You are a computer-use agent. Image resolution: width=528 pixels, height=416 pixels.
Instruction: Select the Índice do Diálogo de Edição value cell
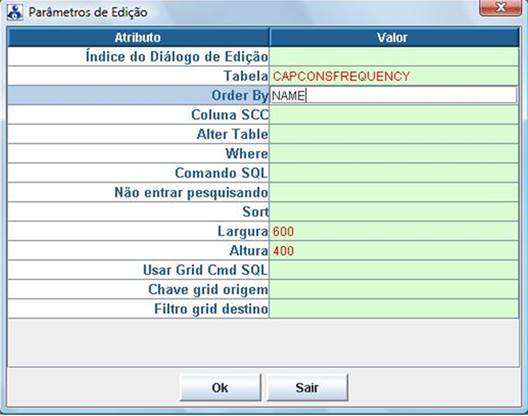(x=394, y=57)
